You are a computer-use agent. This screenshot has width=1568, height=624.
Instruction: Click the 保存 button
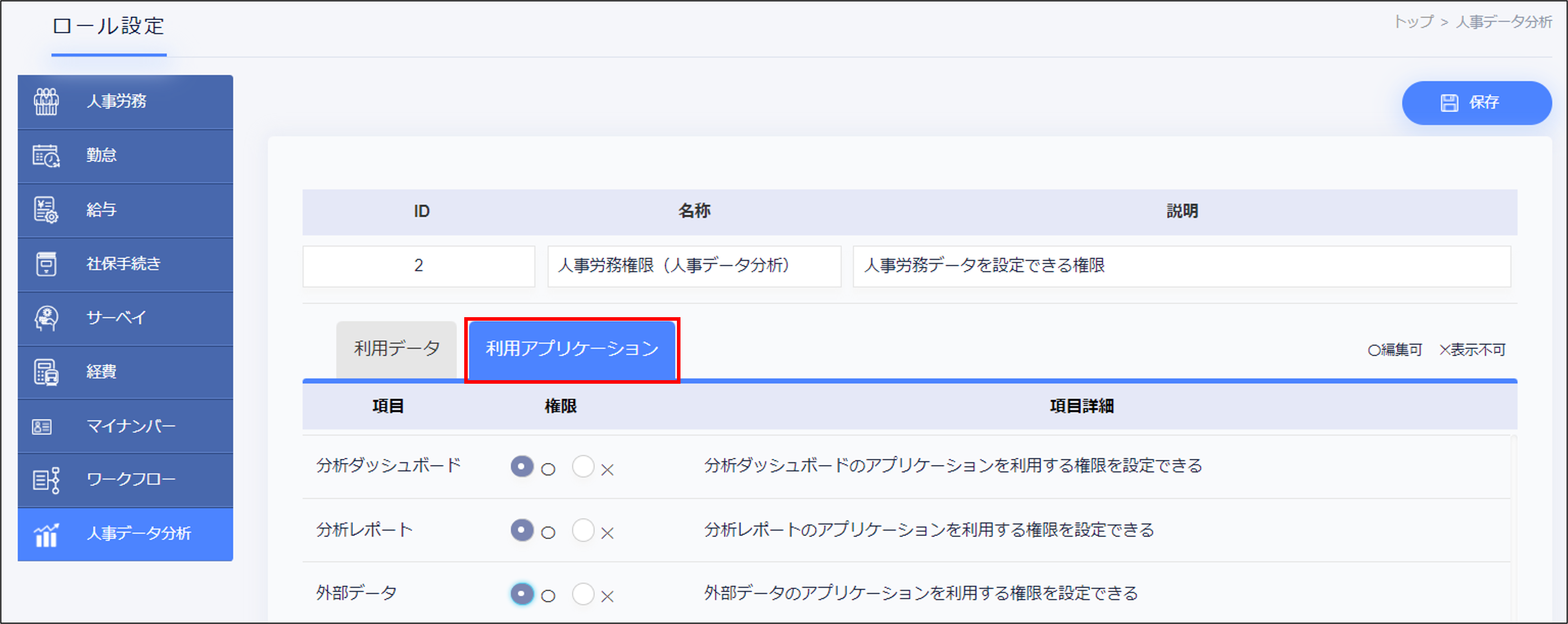[x=1477, y=103]
